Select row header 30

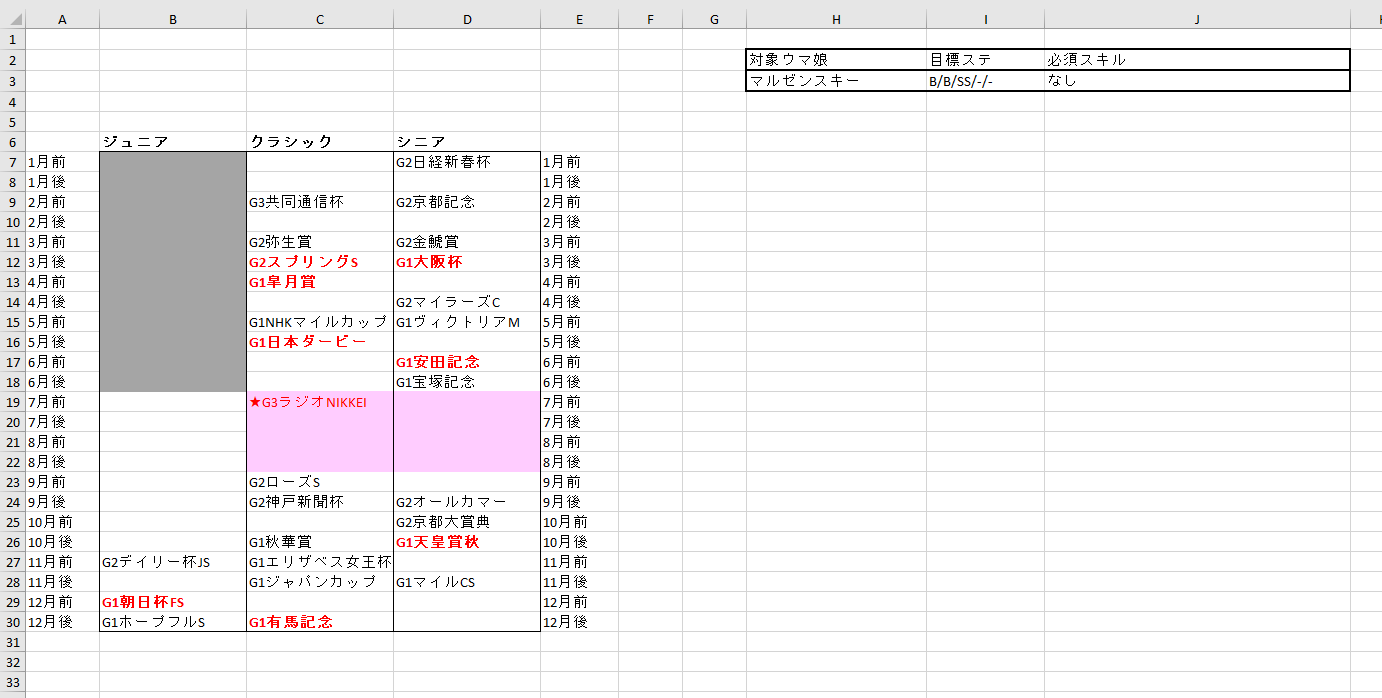(x=12, y=622)
